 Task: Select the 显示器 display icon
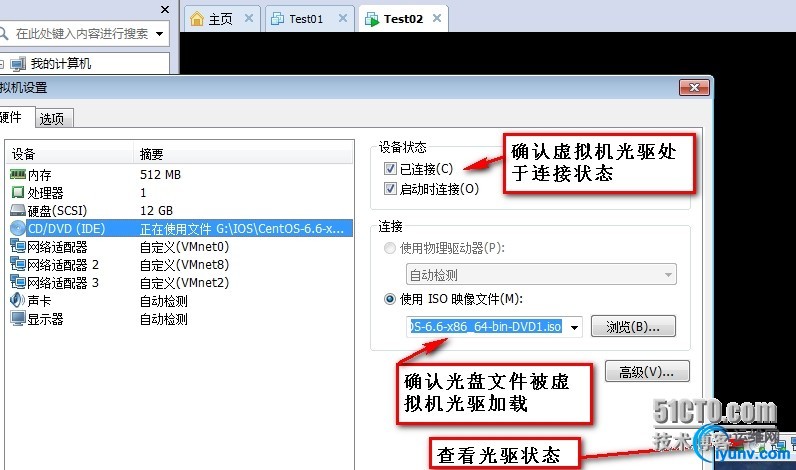[x=18, y=318]
